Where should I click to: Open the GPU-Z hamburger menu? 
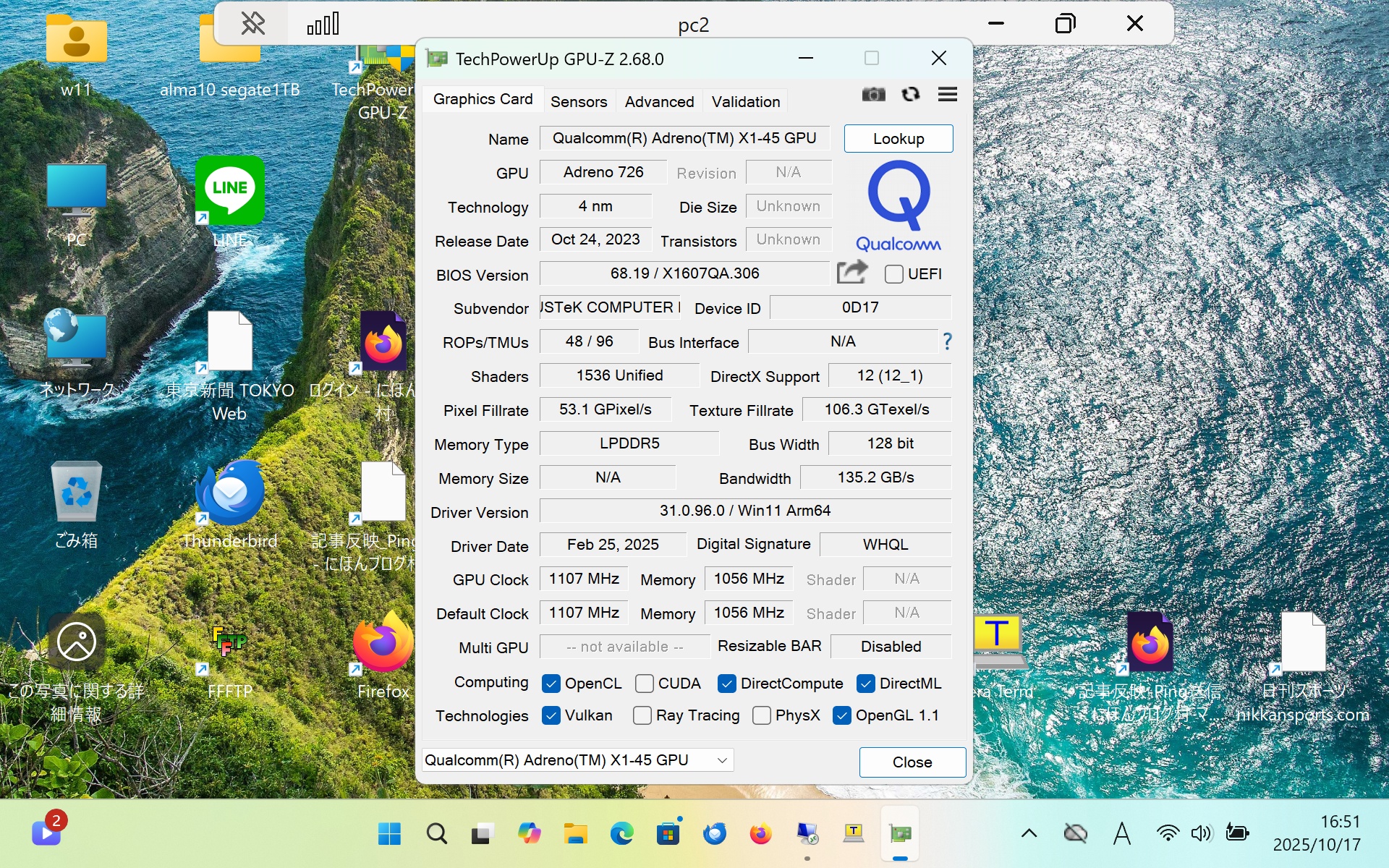[948, 95]
